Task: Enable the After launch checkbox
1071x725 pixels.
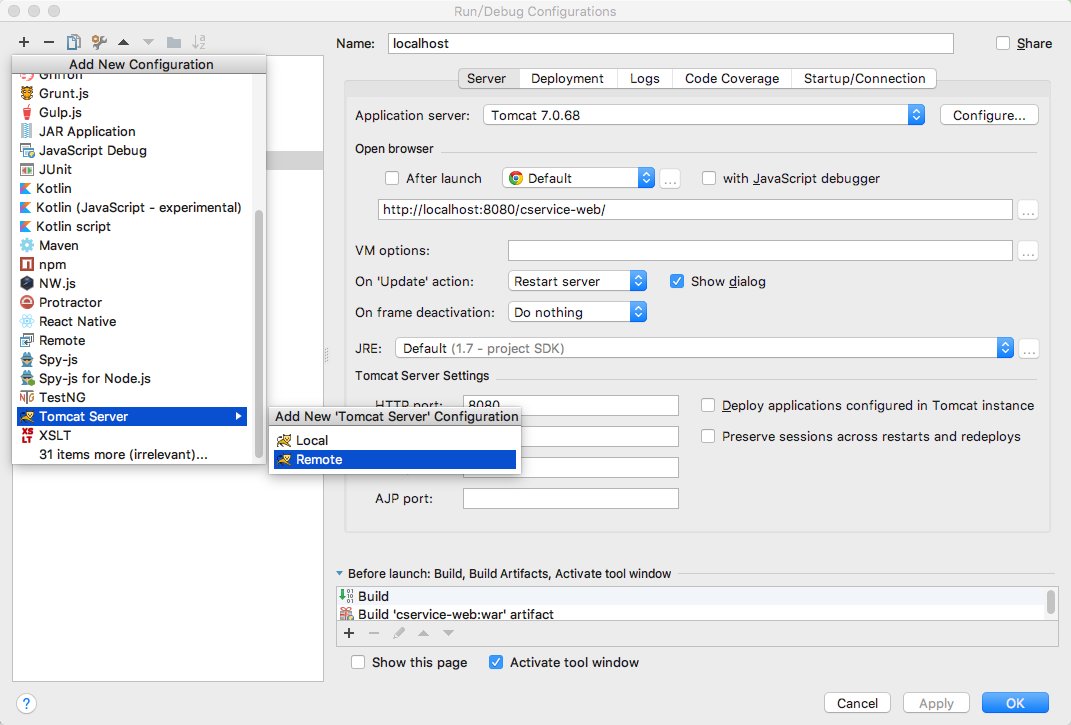Action: 392,178
